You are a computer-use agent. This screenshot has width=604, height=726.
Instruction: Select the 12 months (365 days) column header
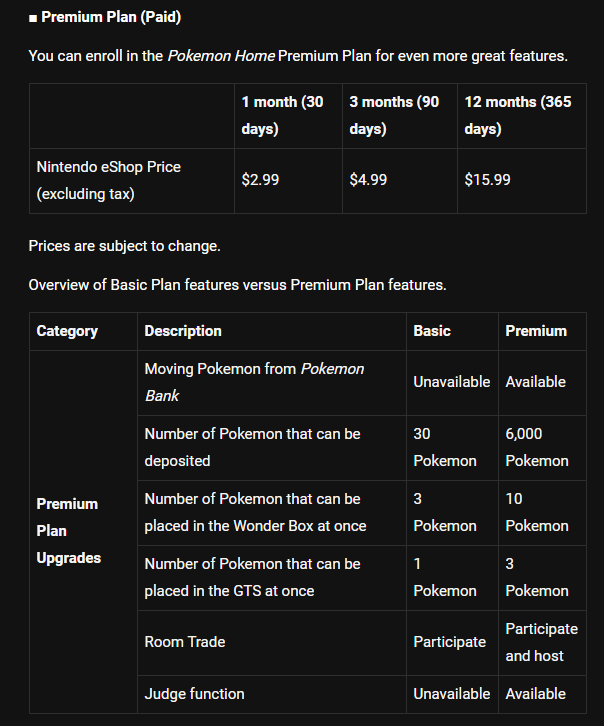click(522, 116)
